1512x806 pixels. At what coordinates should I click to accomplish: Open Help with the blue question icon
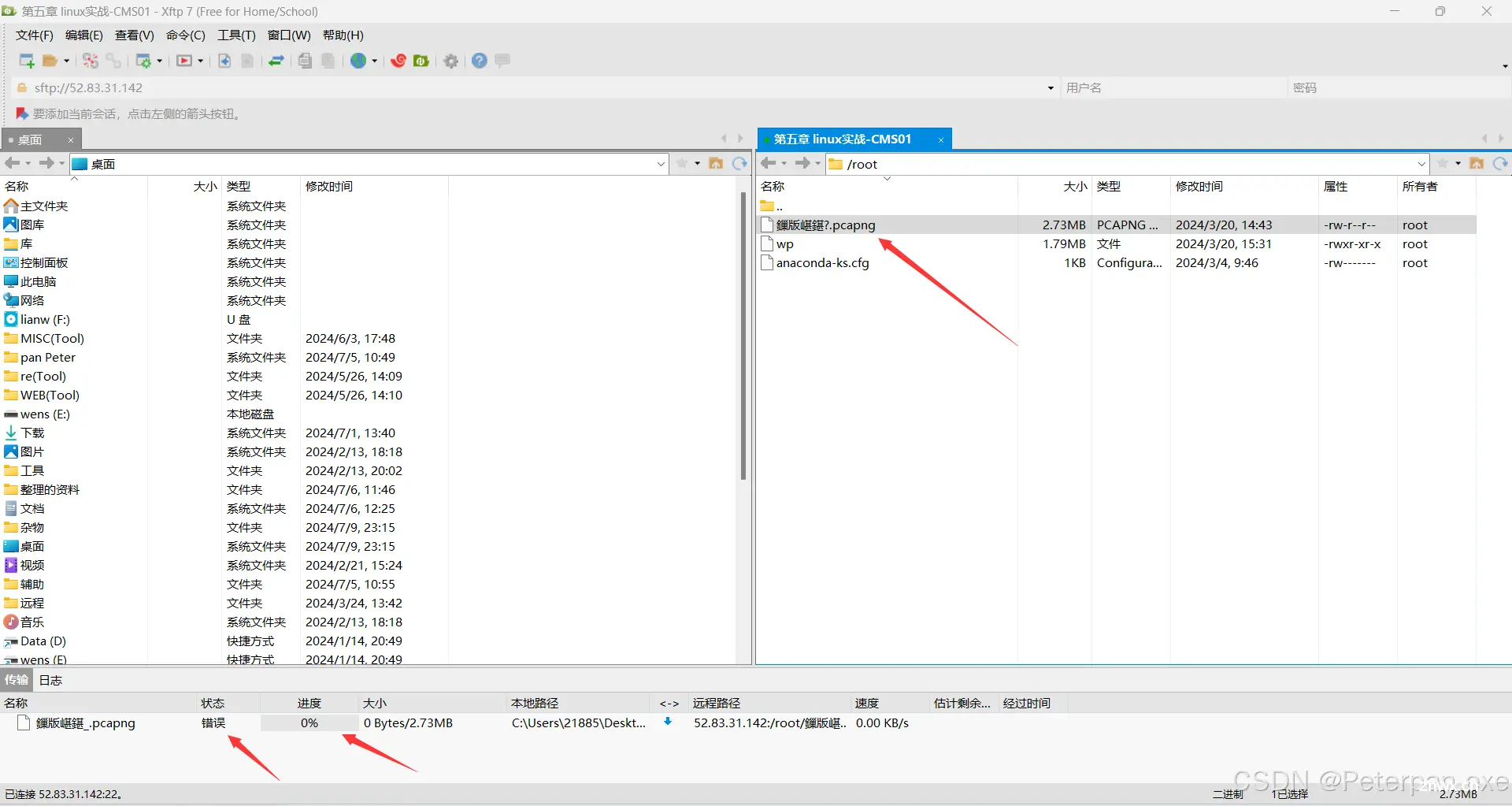point(480,61)
